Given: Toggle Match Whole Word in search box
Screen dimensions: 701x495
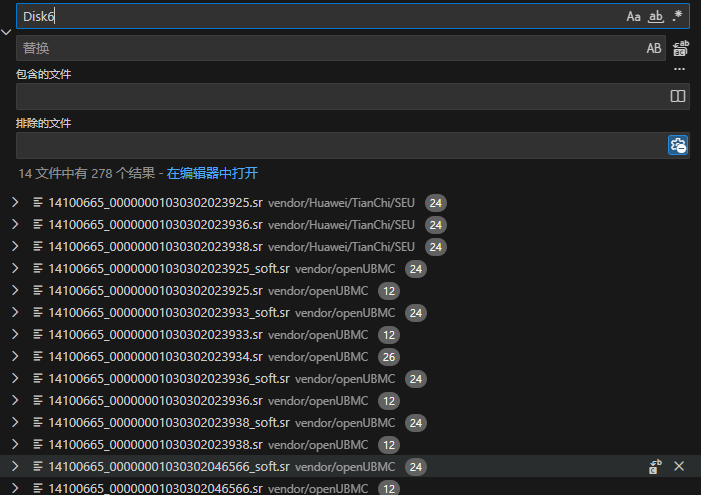Looking at the screenshot, I should 656,16.
